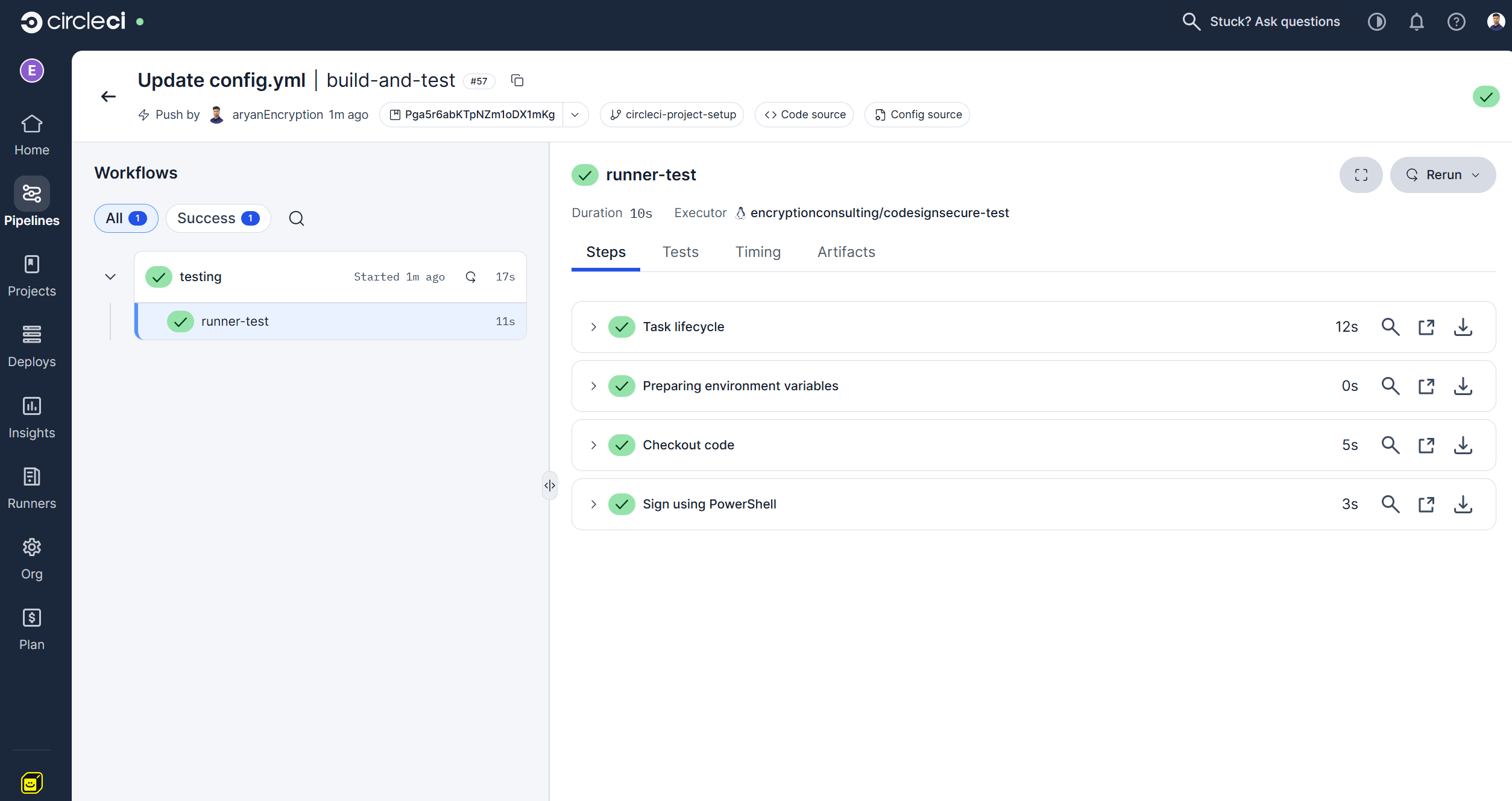
Task: Open the notifications bell
Action: pyautogui.click(x=1417, y=22)
